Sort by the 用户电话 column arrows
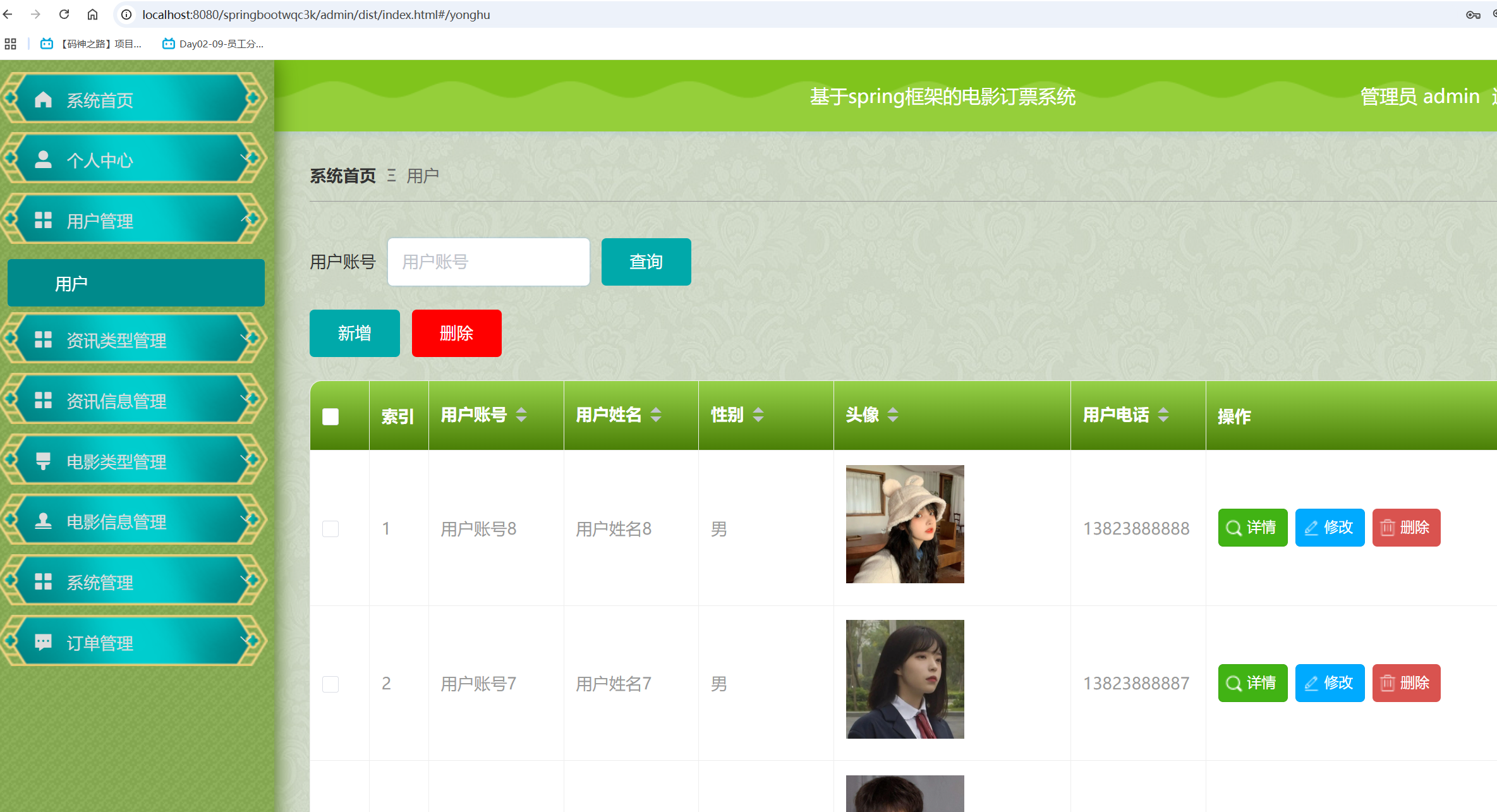Screen dimensions: 1497x812 (1163, 415)
